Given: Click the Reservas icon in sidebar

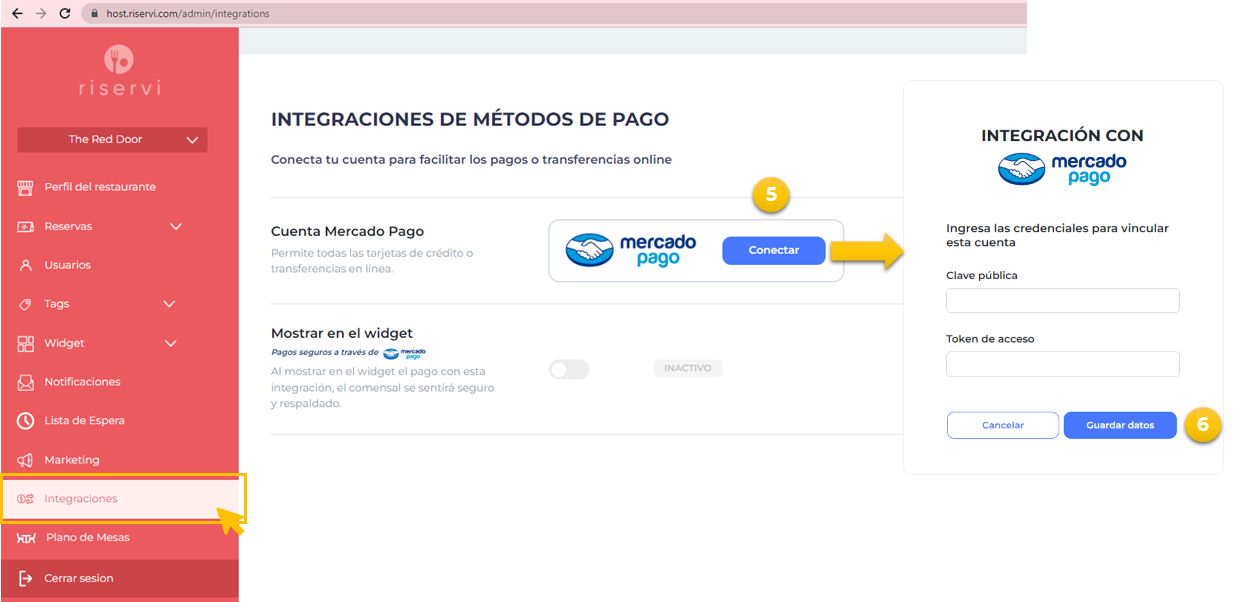Looking at the screenshot, I should click(25, 226).
